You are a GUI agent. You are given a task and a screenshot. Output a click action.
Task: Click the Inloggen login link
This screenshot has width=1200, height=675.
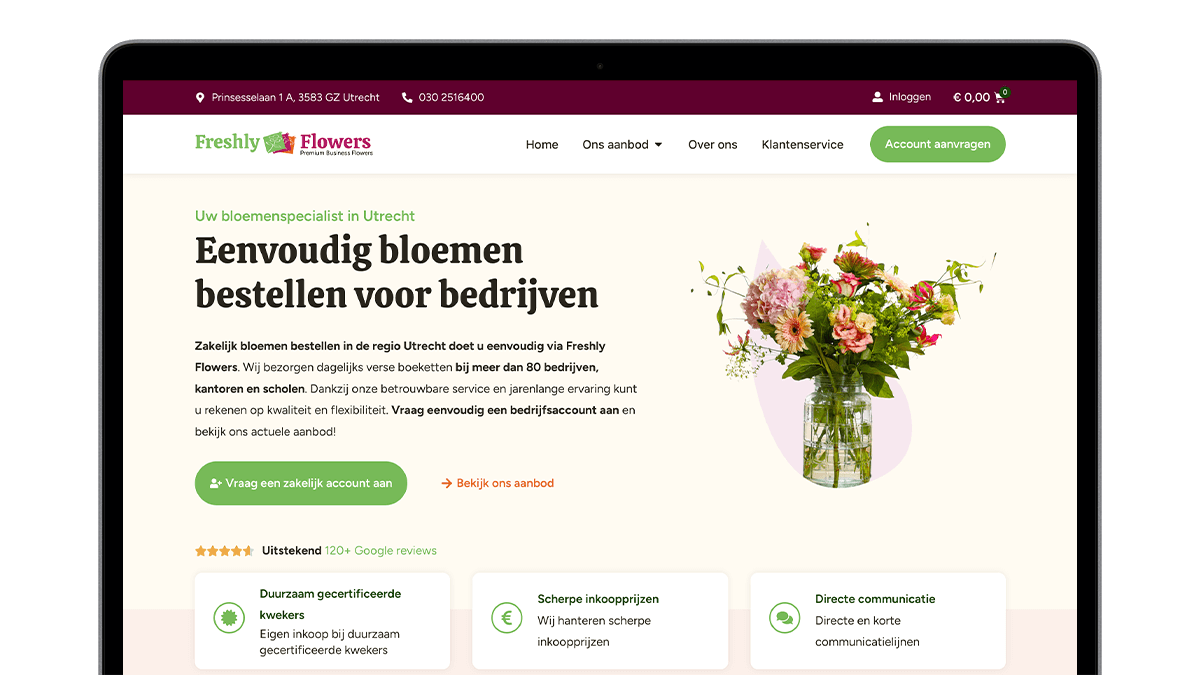pos(910,97)
